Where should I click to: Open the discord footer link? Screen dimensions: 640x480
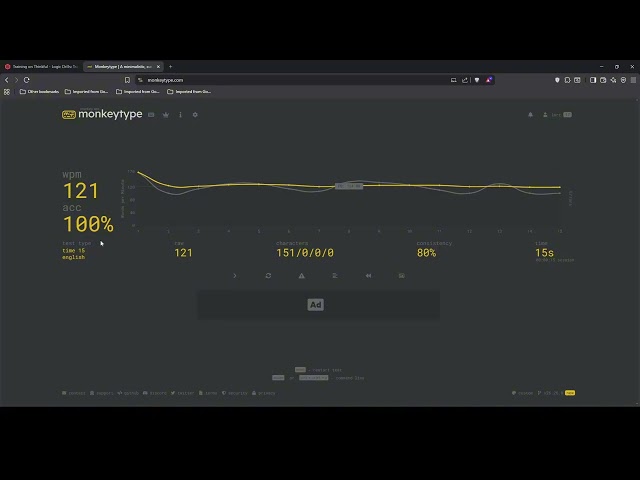[155, 393]
